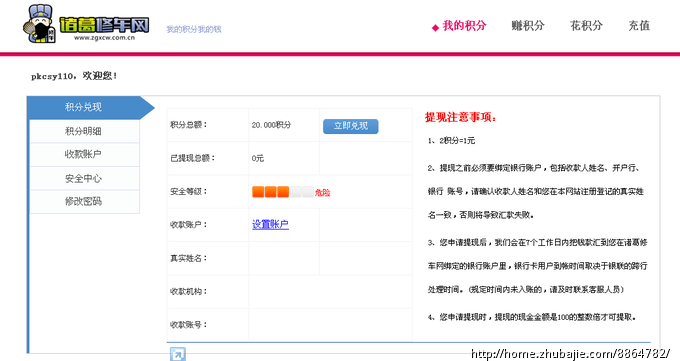
Task: Click the 积分总额 label
Action: point(189,125)
